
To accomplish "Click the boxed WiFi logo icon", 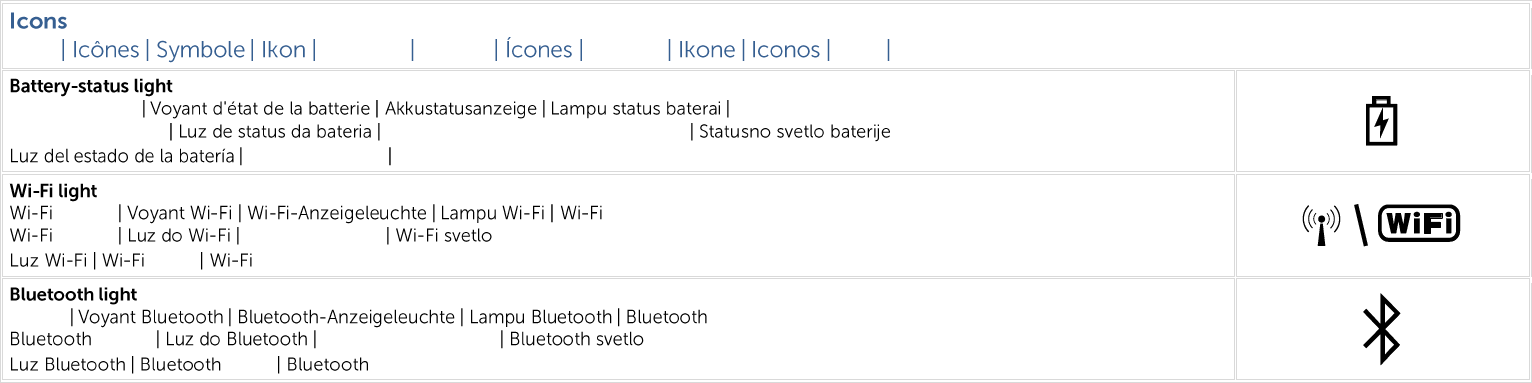I will pyautogui.click(x=1419, y=223).
